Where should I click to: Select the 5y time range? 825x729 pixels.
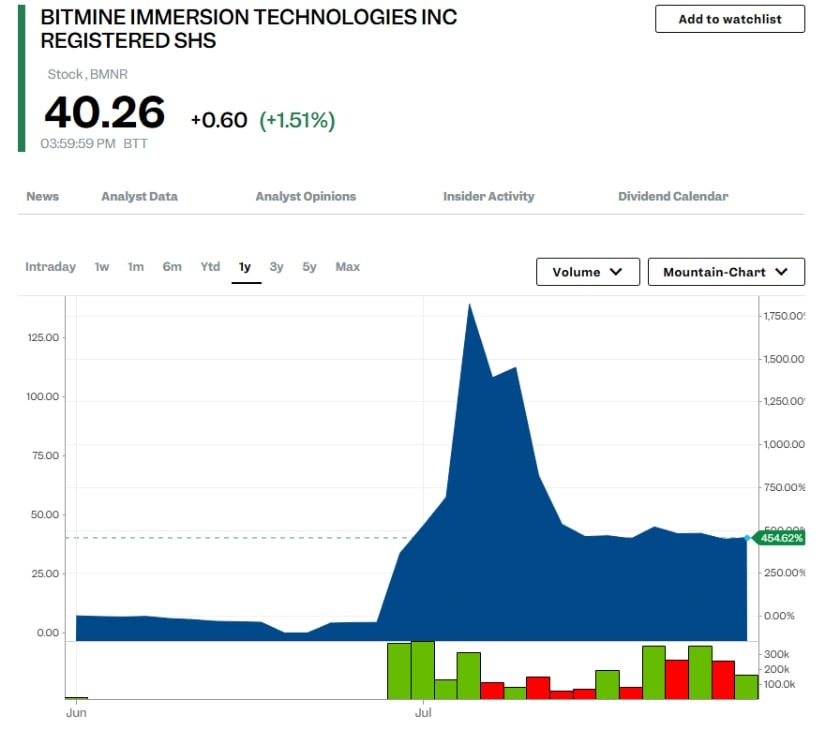click(x=309, y=267)
